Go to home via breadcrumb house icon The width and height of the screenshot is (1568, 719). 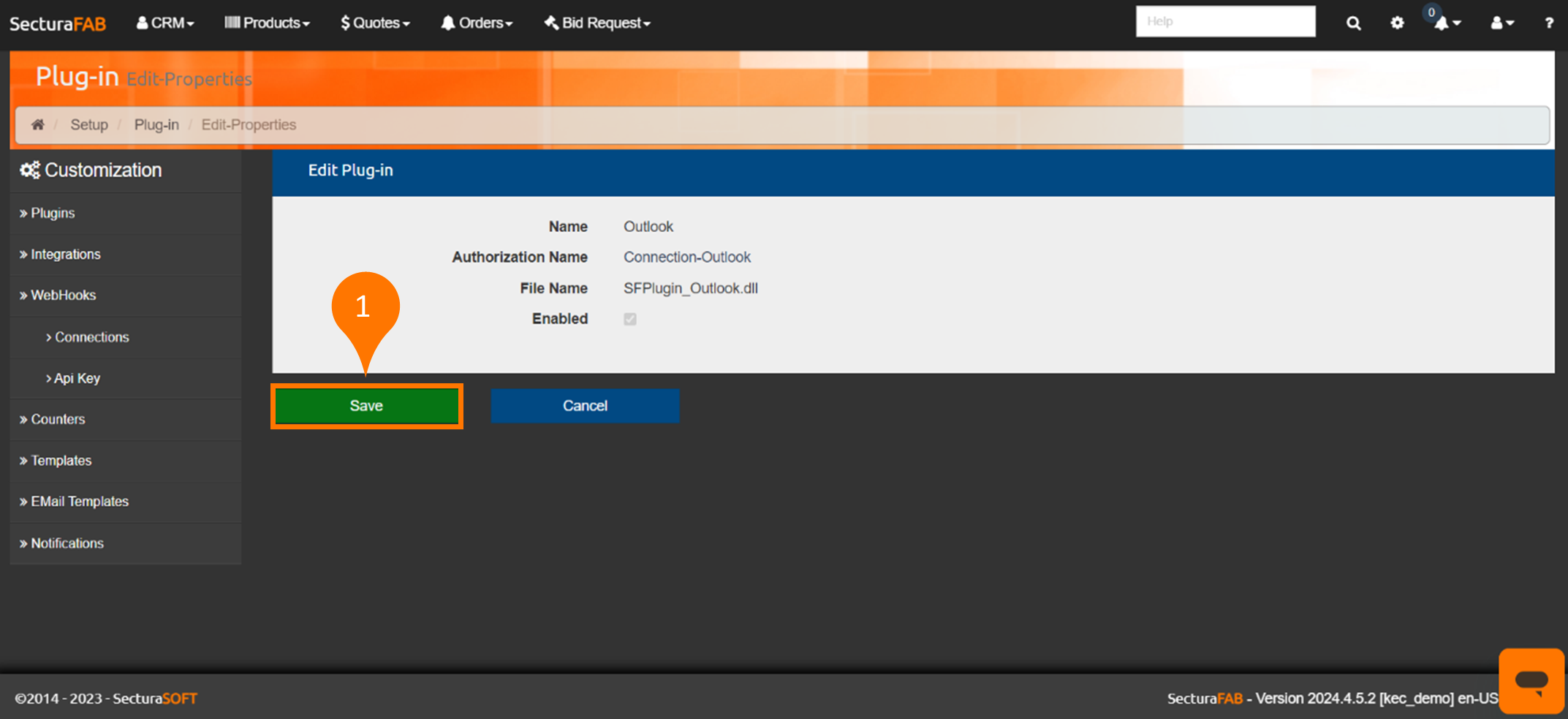coord(38,124)
